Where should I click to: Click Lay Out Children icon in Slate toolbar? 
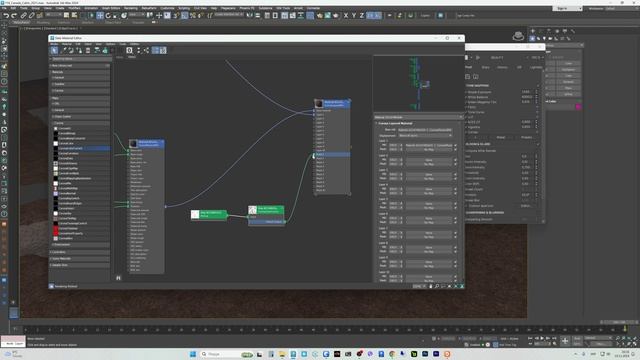pyautogui.click(x=147, y=50)
